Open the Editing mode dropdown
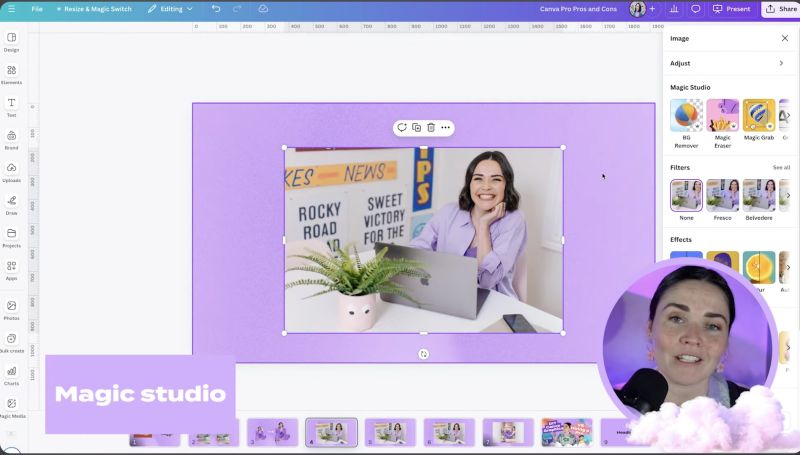Image resolution: width=800 pixels, height=455 pixels. point(170,9)
